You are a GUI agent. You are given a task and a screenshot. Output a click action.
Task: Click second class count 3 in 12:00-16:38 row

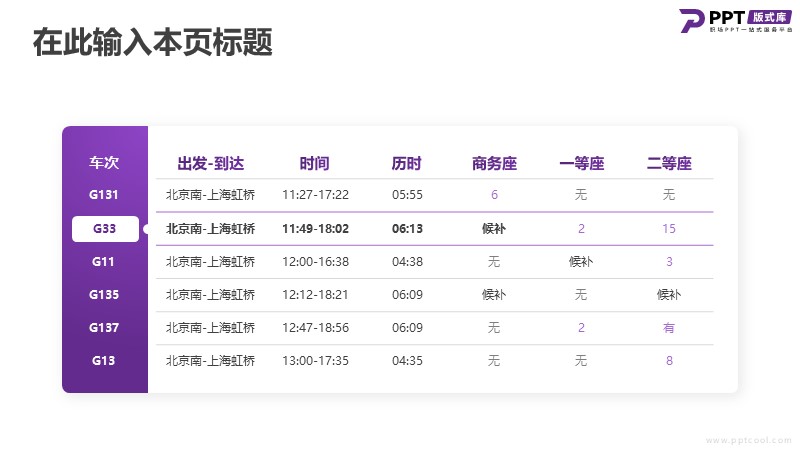click(x=669, y=262)
